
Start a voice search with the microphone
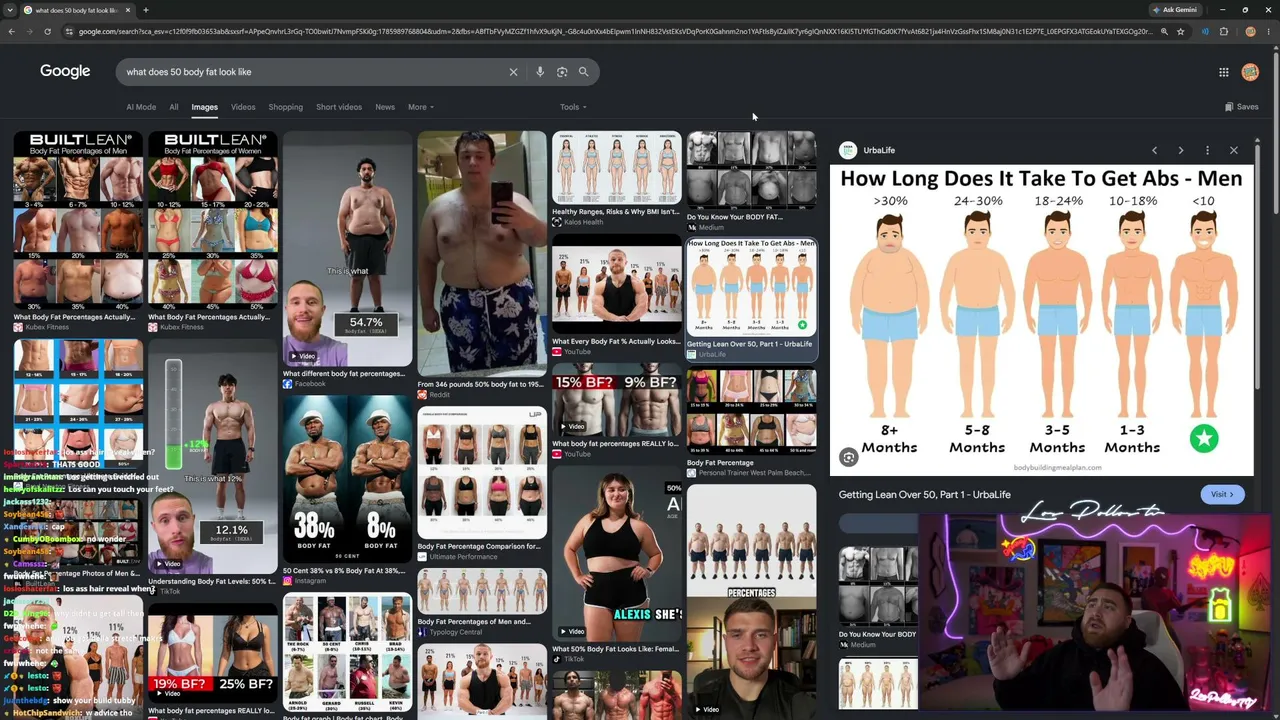pyautogui.click(x=540, y=72)
